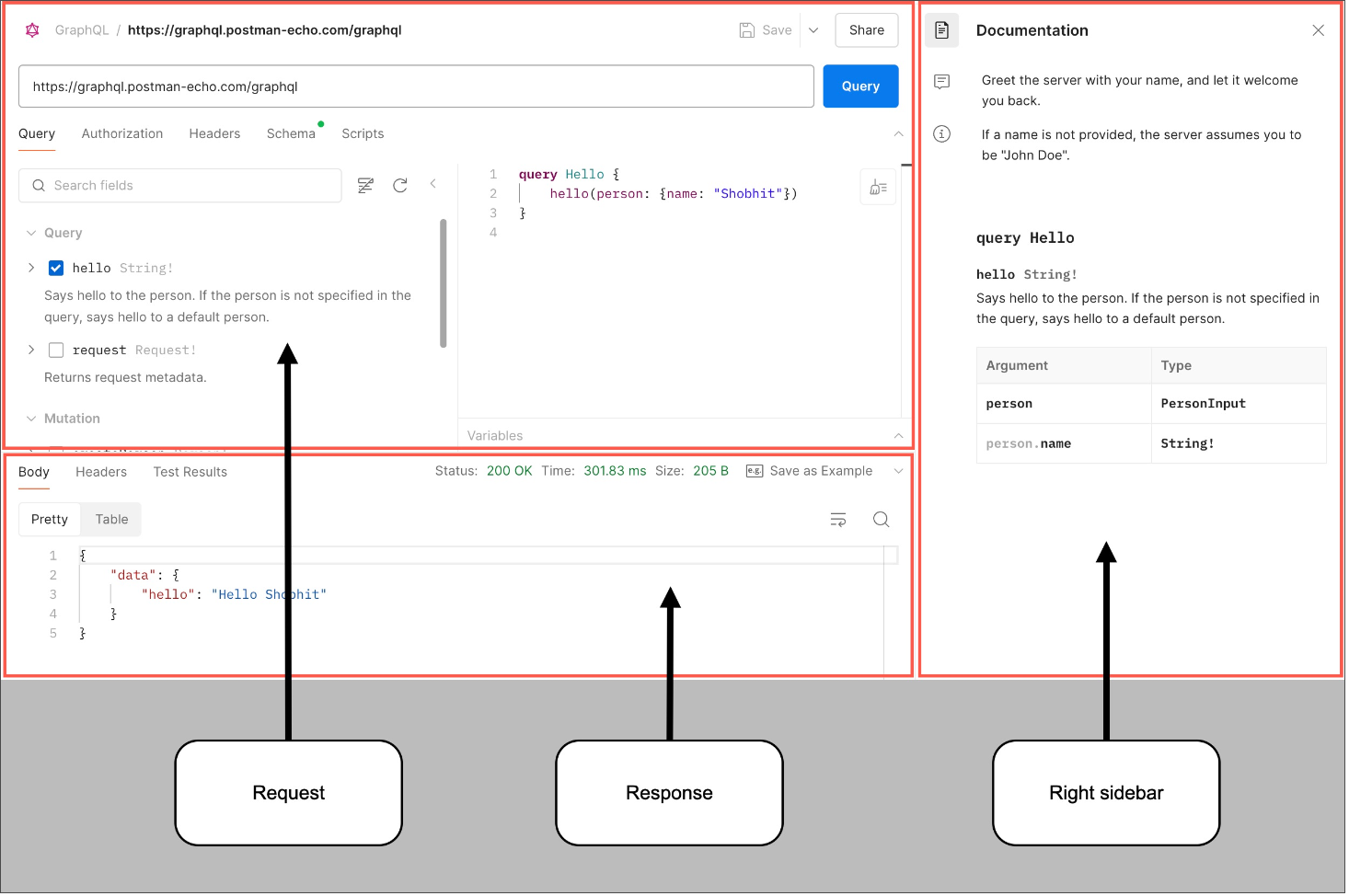The image size is (1349, 896).
Task: Expand the hello field disclosure arrow
Action: [30, 268]
